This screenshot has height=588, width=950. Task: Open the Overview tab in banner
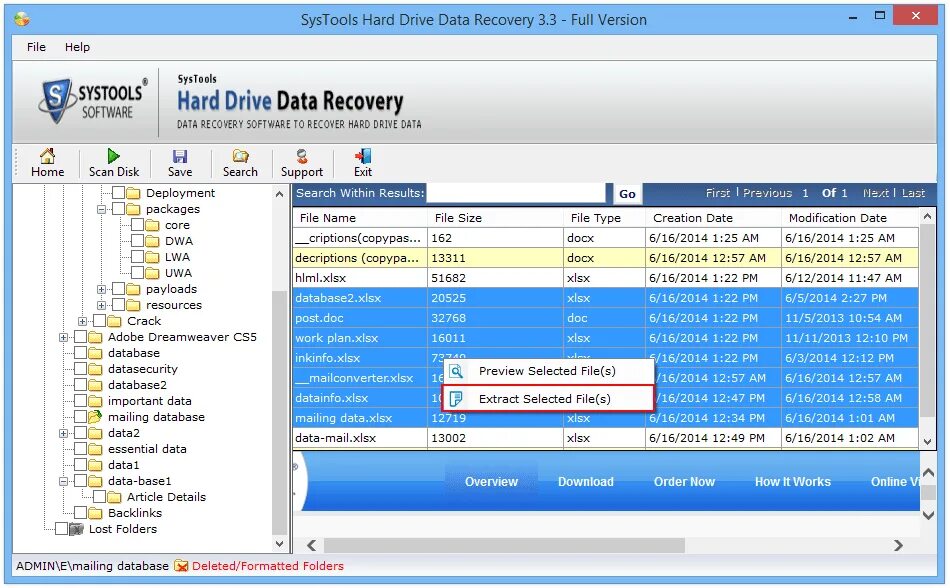[491, 482]
